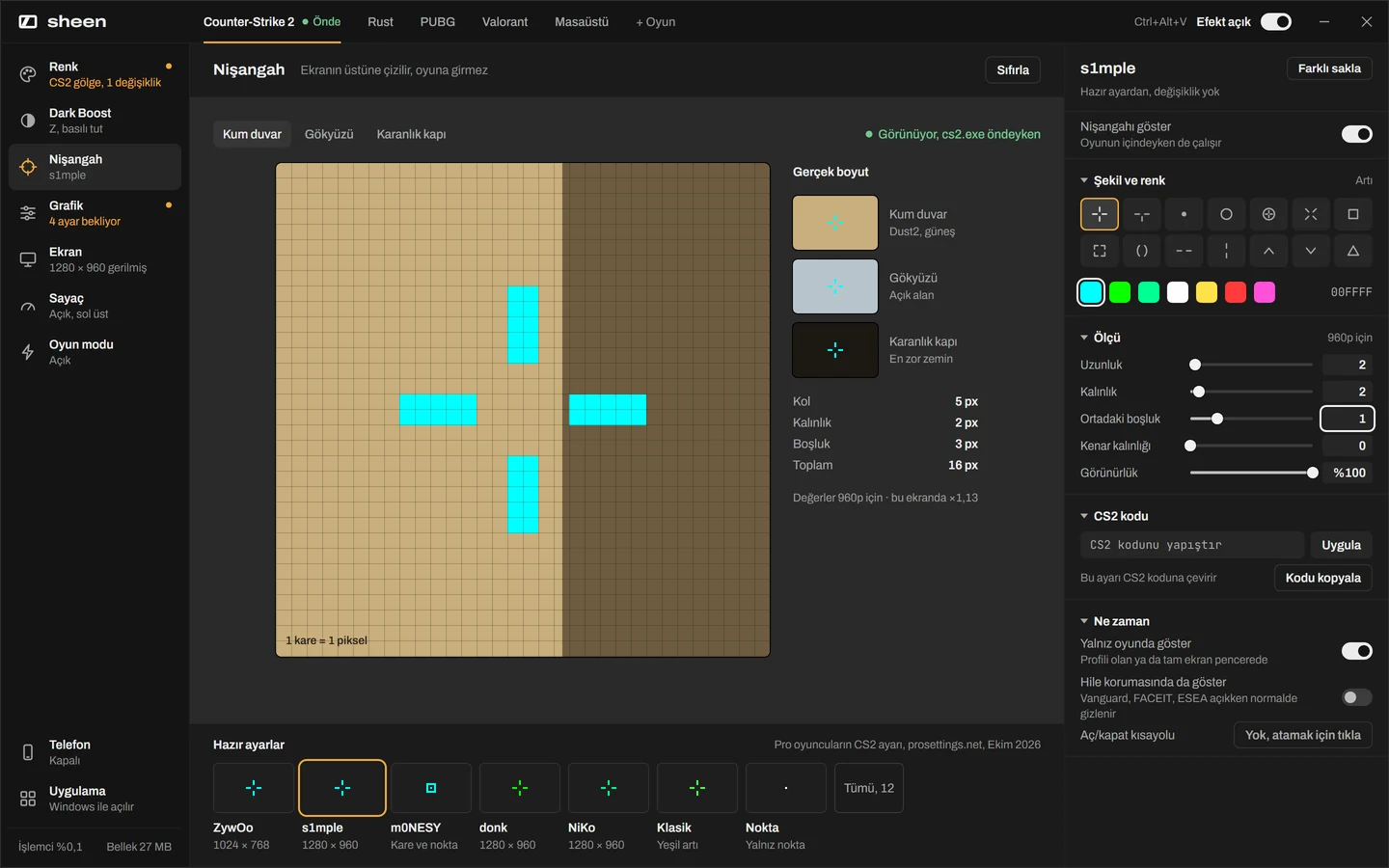The image size is (1389, 868).
Task: Pick the corner brackets crosshair shape
Action: tap(1100, 251)
